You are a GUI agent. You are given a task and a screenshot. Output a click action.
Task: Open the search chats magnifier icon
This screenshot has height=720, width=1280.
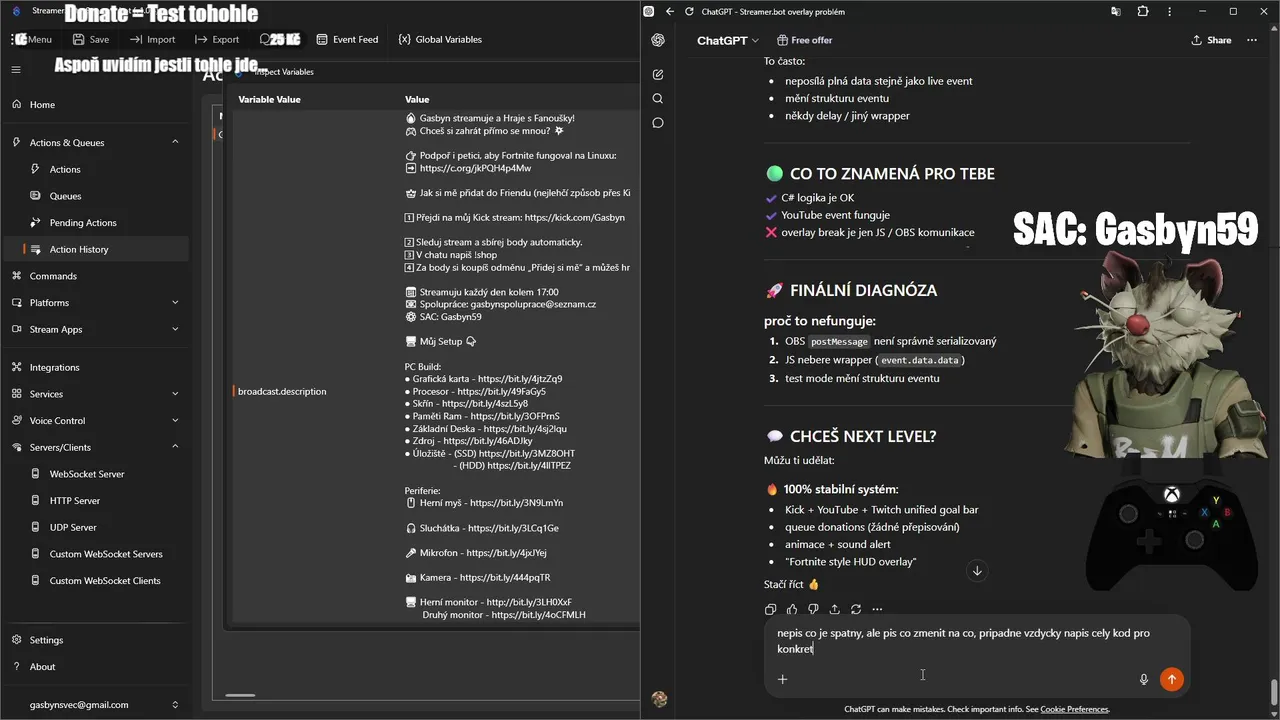click(658, 99)
